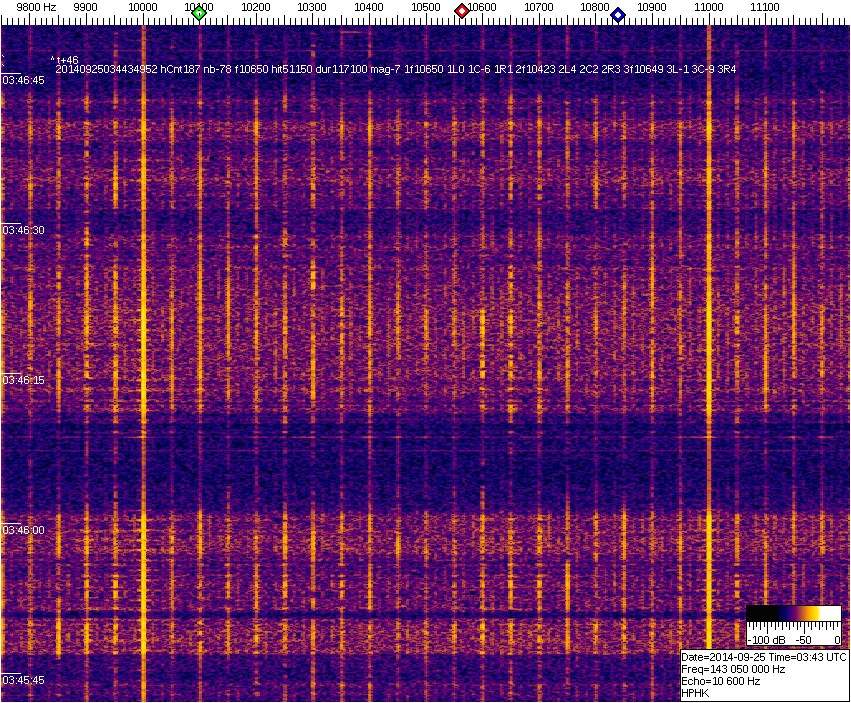Screen dimensions: 851x703
Task: Click the 03:46:00 time marker
Action: (x=23, y=530)
